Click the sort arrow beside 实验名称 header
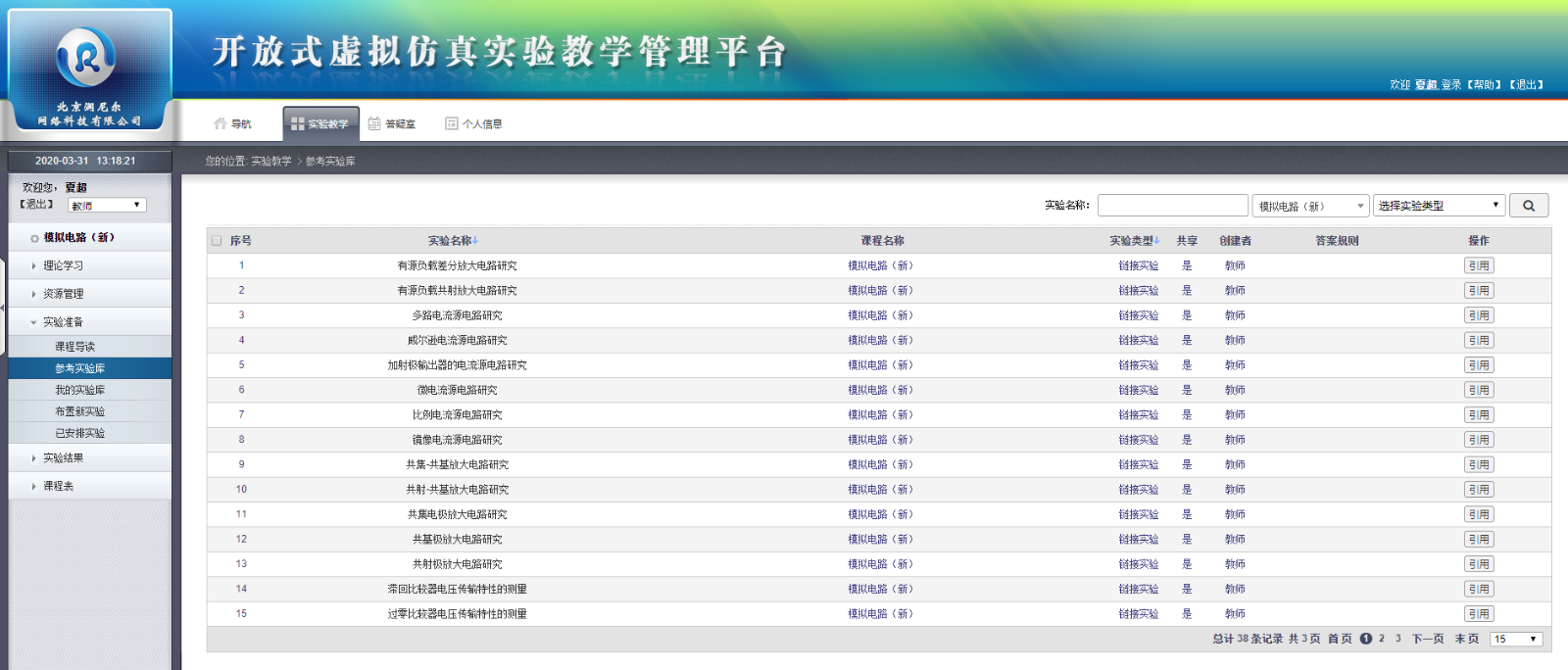This screenshot has width=1568, height=670. pyautogui.click(x=475, y=241)
